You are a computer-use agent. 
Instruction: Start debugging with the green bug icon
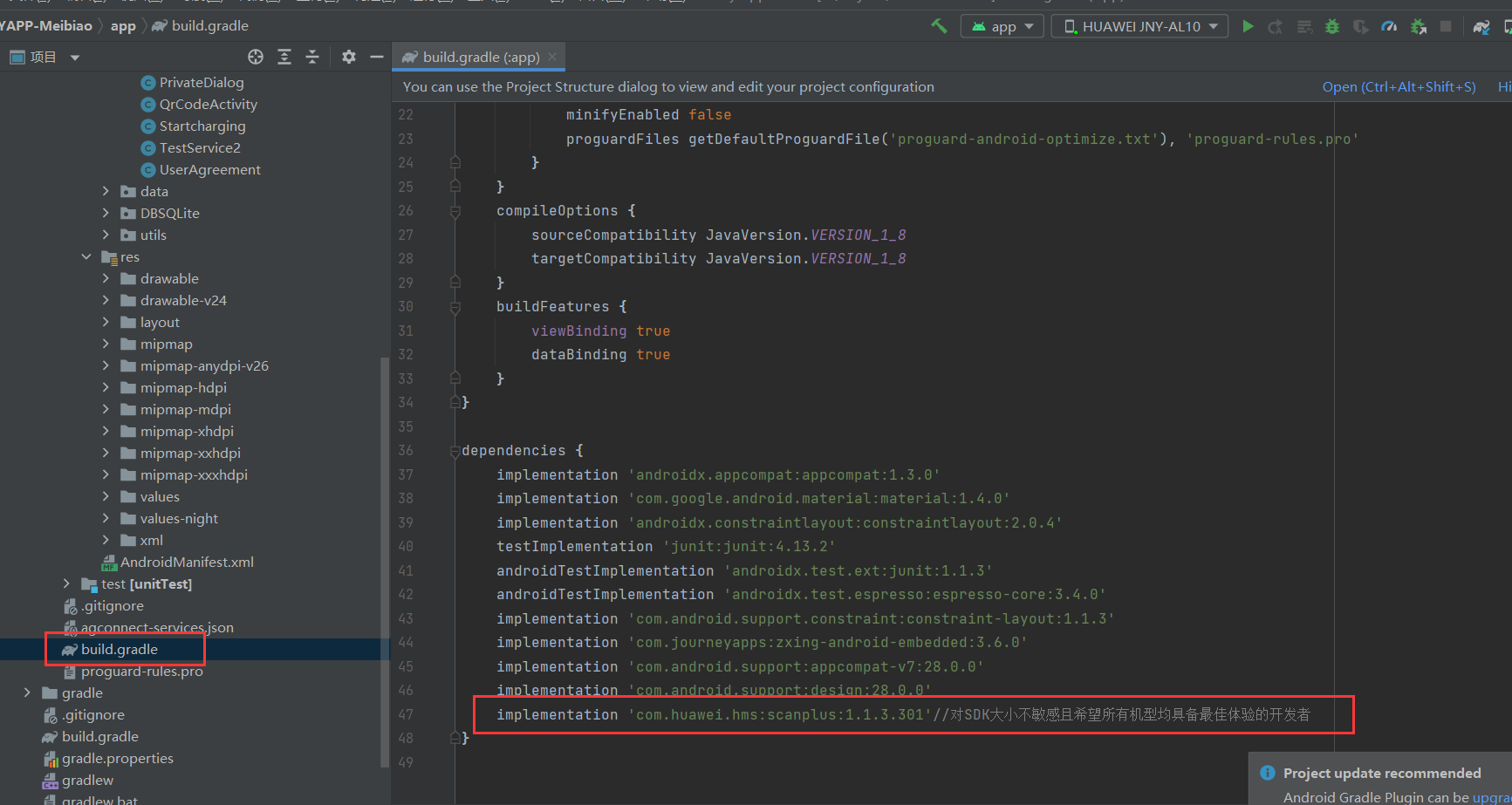click(x=1332, y=27)
